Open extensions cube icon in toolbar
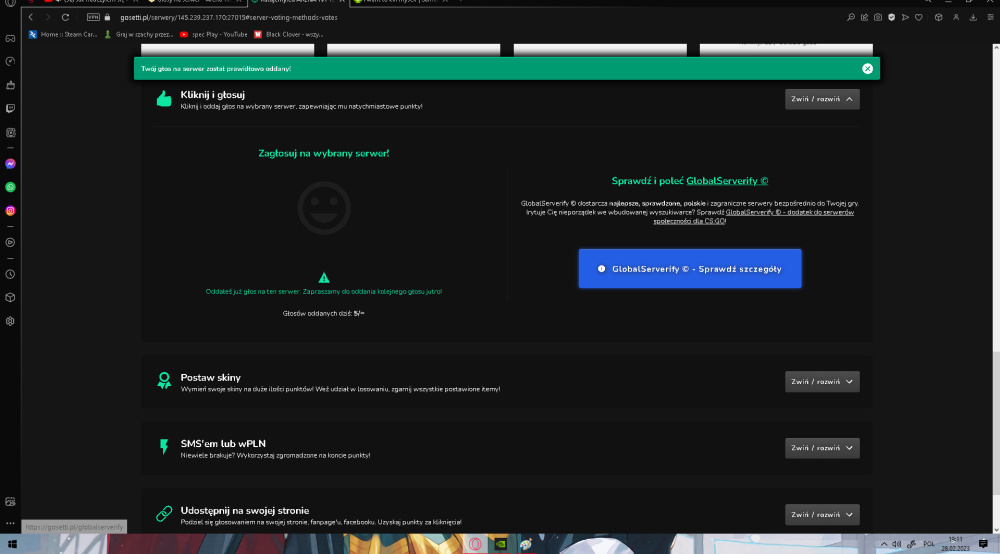The height and width of the screenshot is (554, 1000). (x=938, y=17)
